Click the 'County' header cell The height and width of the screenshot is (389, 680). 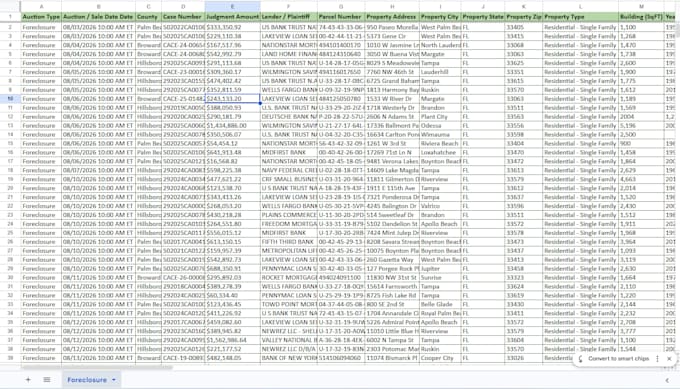coord(148,17)
